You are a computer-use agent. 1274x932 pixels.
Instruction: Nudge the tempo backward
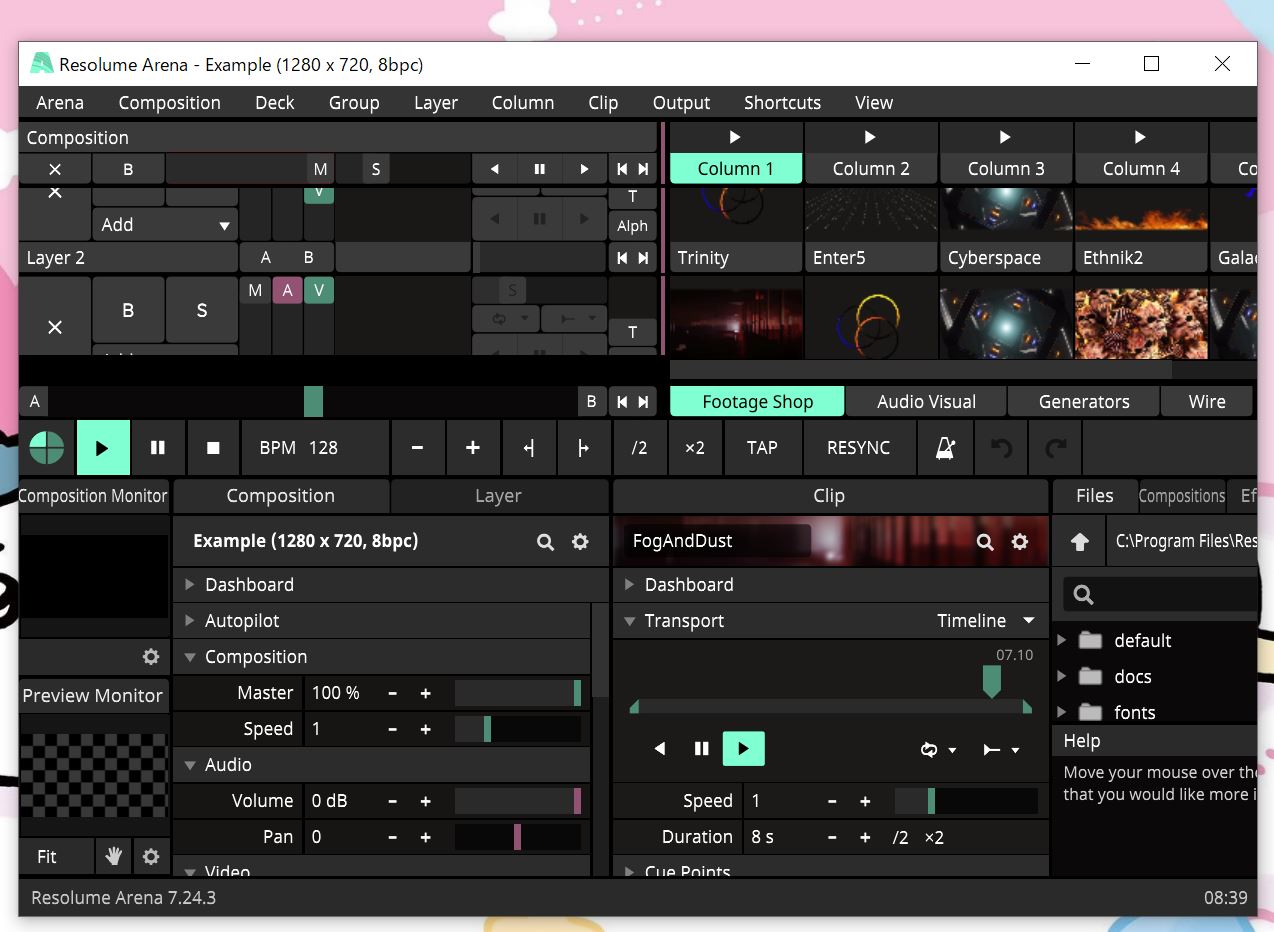tap(528, 448)
